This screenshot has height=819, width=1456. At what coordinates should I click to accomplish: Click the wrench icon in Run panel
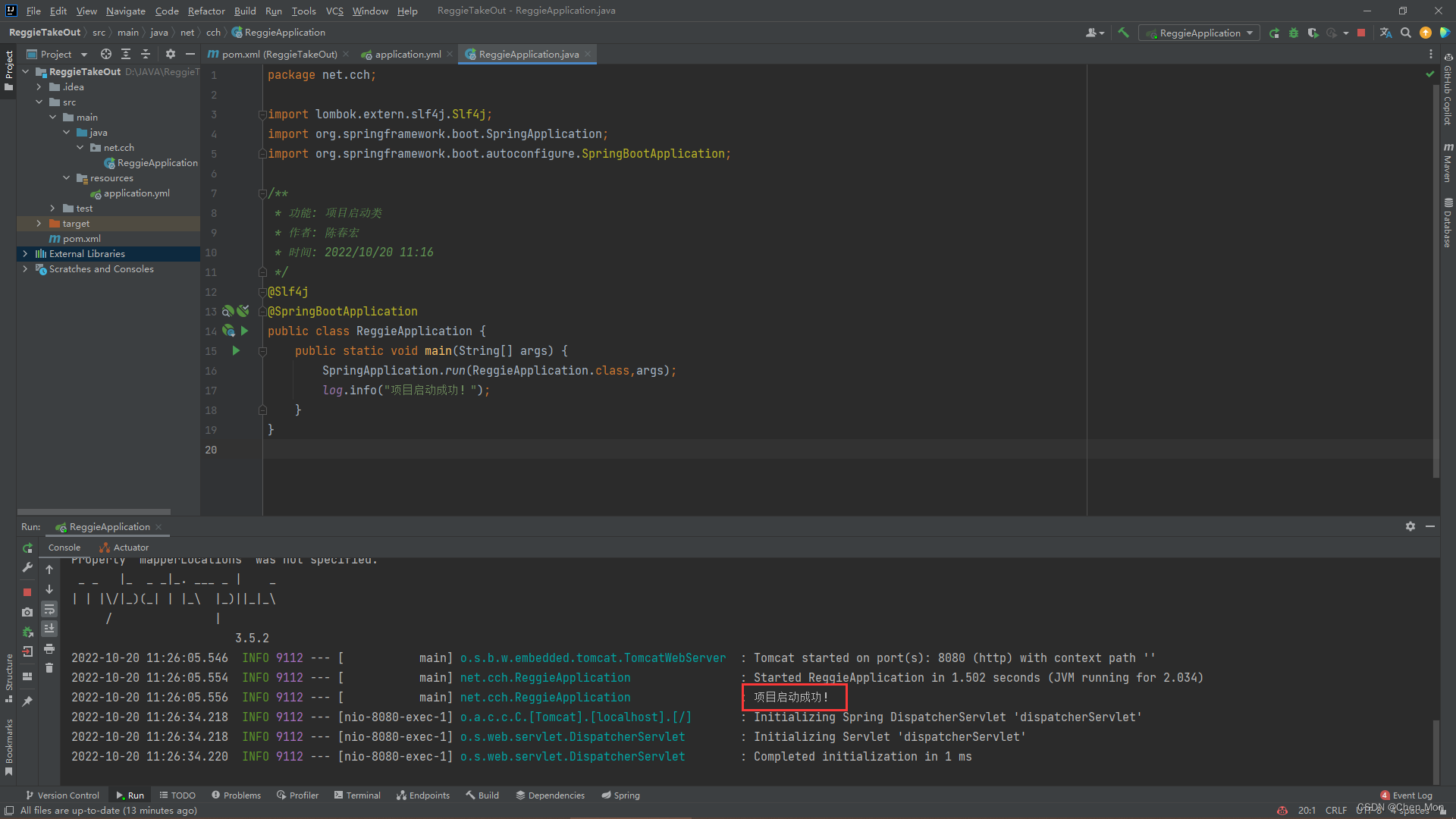27,567
